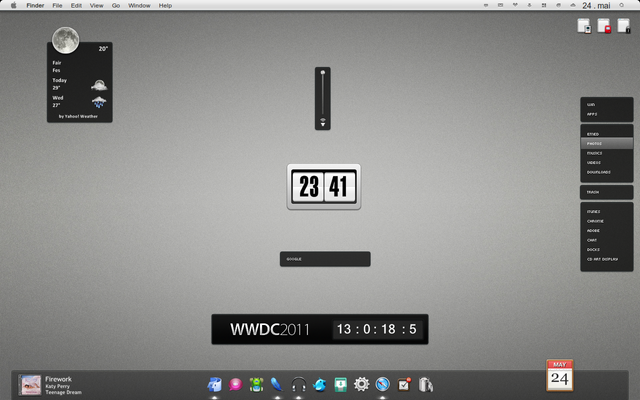Open the Go menu
The image size is (640, 400).
[116, 5]
